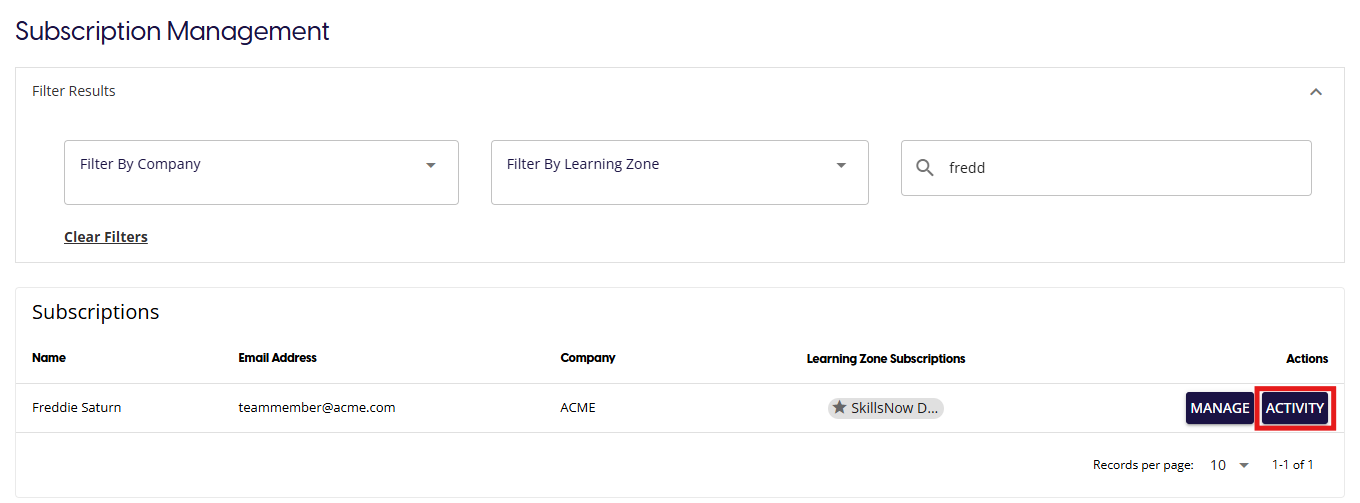Click the Name column header

(49, 358)
